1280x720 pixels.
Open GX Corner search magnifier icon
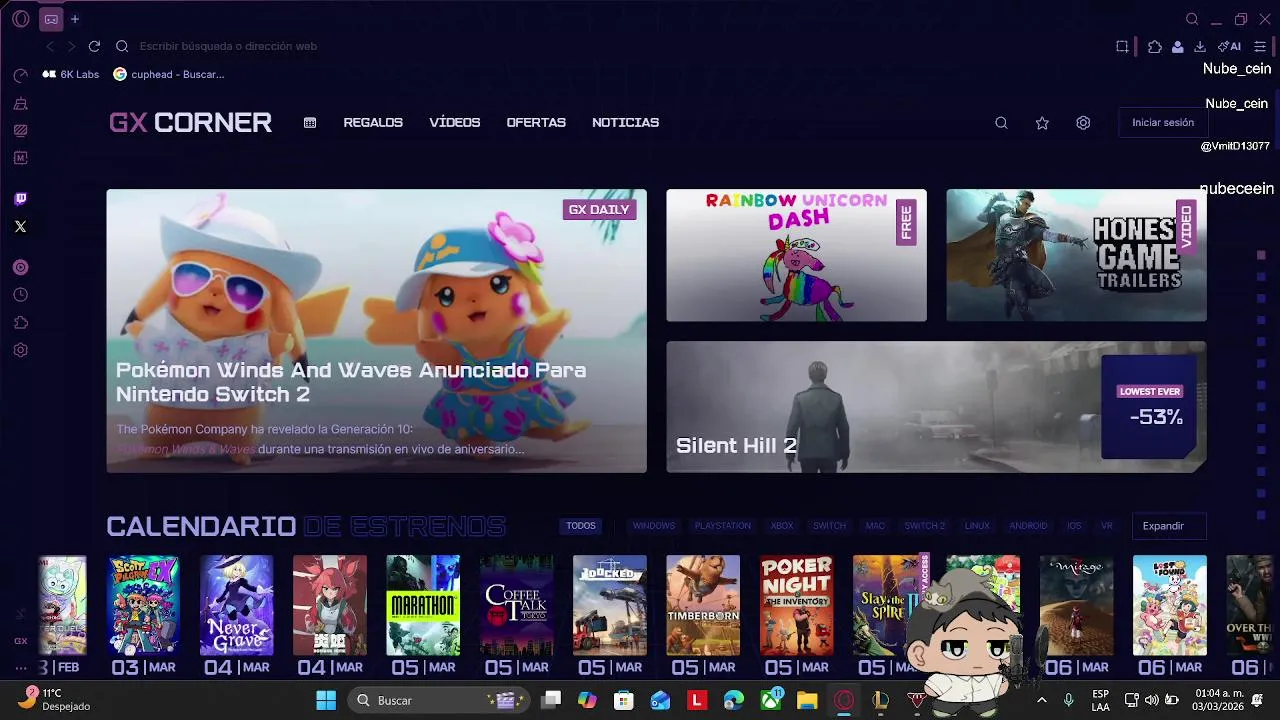(x=1001, y=123)
